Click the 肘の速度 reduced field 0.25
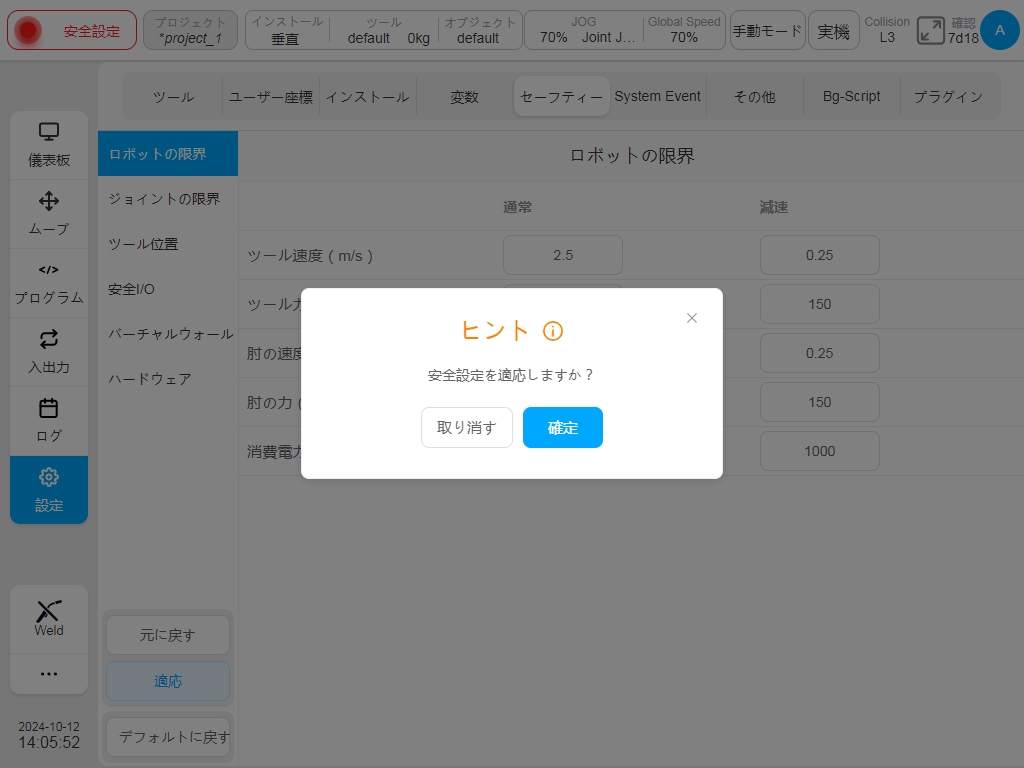This screenshot has width=1024, height=768. pos(820,353)
